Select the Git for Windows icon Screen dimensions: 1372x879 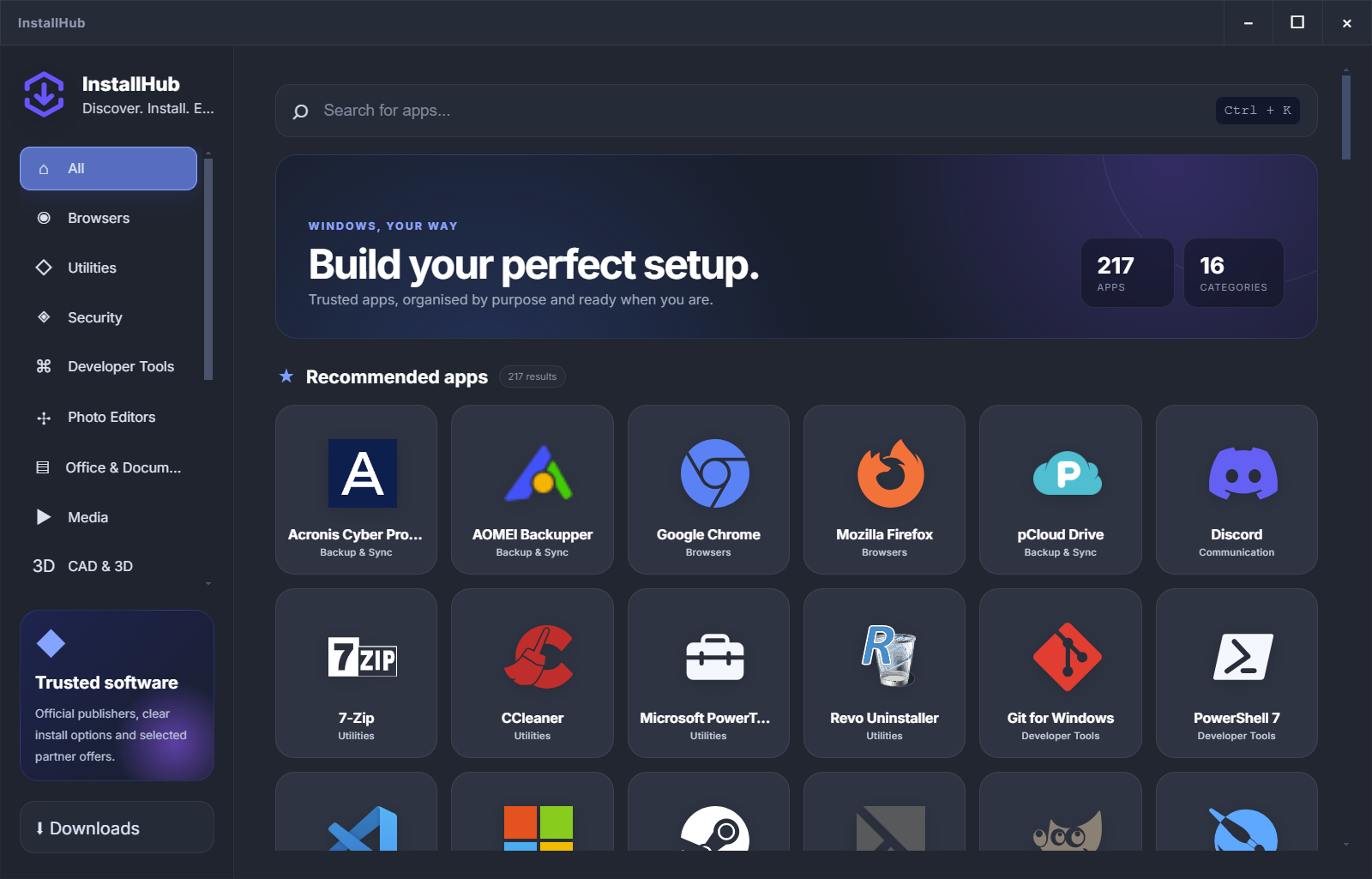1067,657
